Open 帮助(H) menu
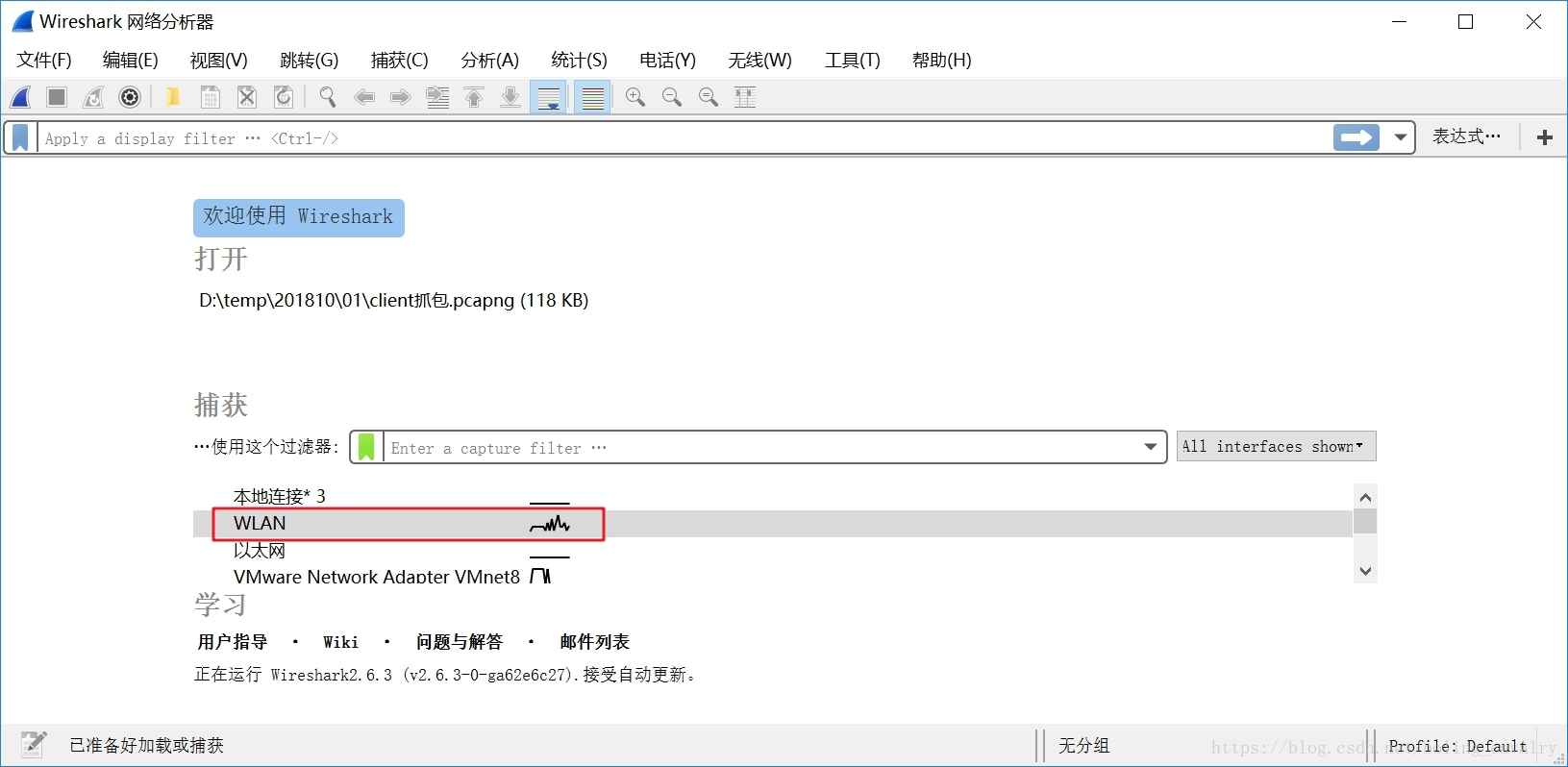This screenshot has height=767, width=1568. pyautogui.click(x=942, y=60)
